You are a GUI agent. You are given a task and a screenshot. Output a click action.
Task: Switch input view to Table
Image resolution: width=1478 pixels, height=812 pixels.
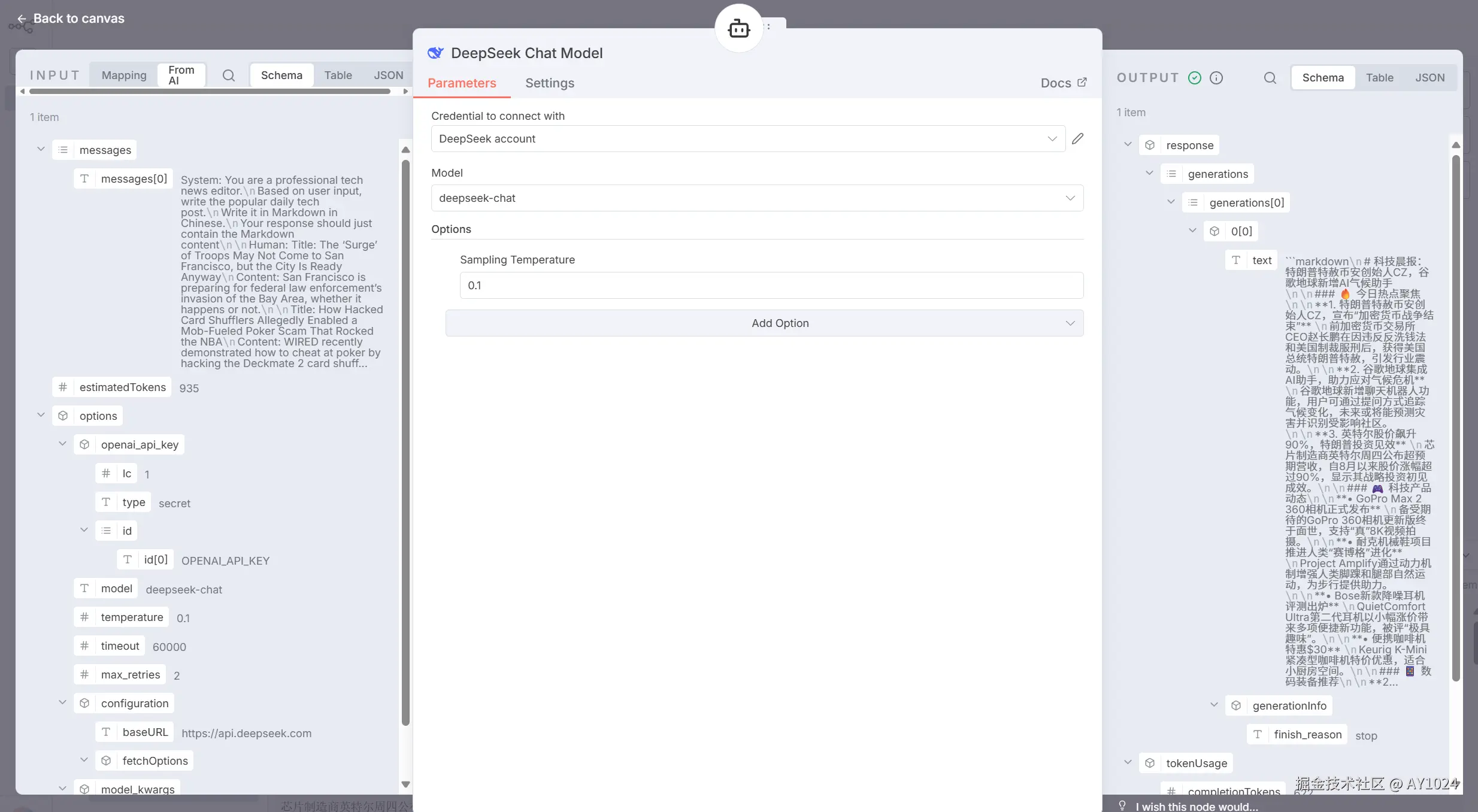(x=338, y=75)
